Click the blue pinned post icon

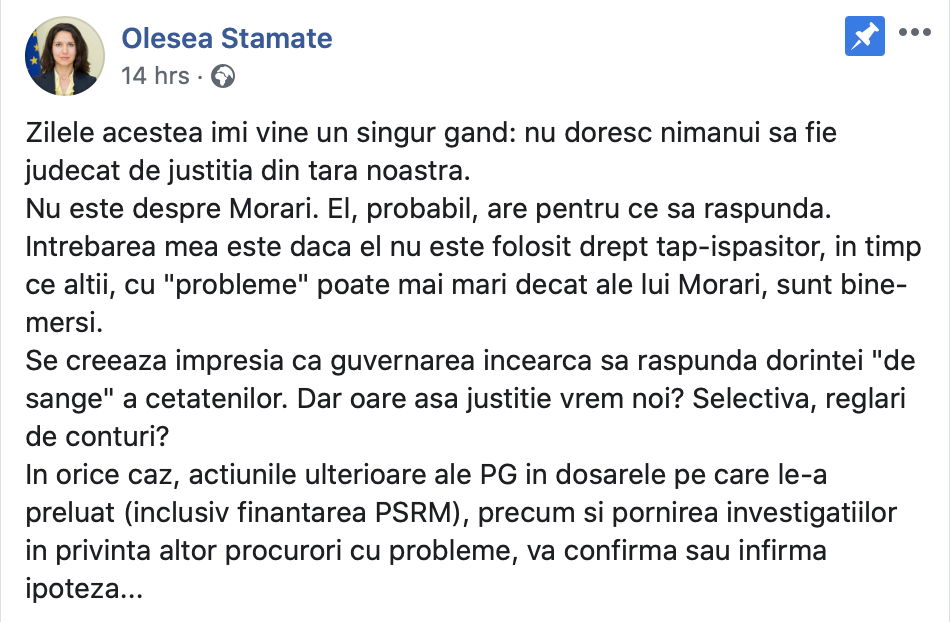tap(864, 37)
